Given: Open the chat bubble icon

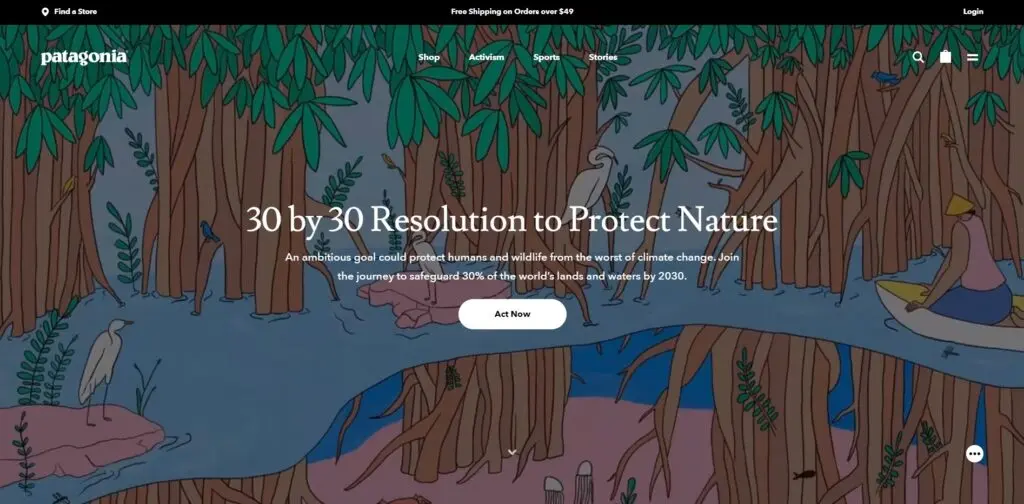Looking at the screenshot, I should tap(974, 454).
